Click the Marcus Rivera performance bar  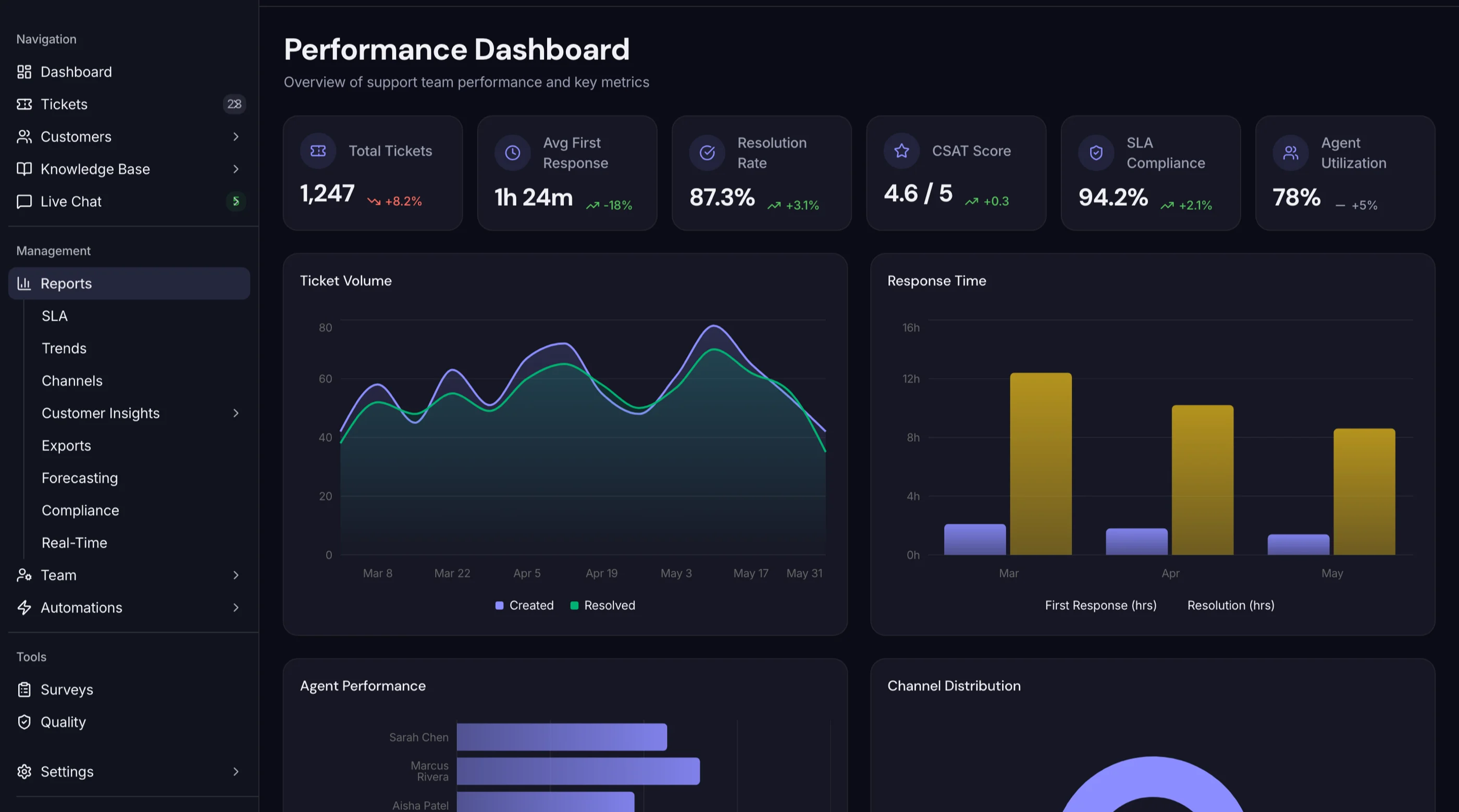tap(578, 771)
